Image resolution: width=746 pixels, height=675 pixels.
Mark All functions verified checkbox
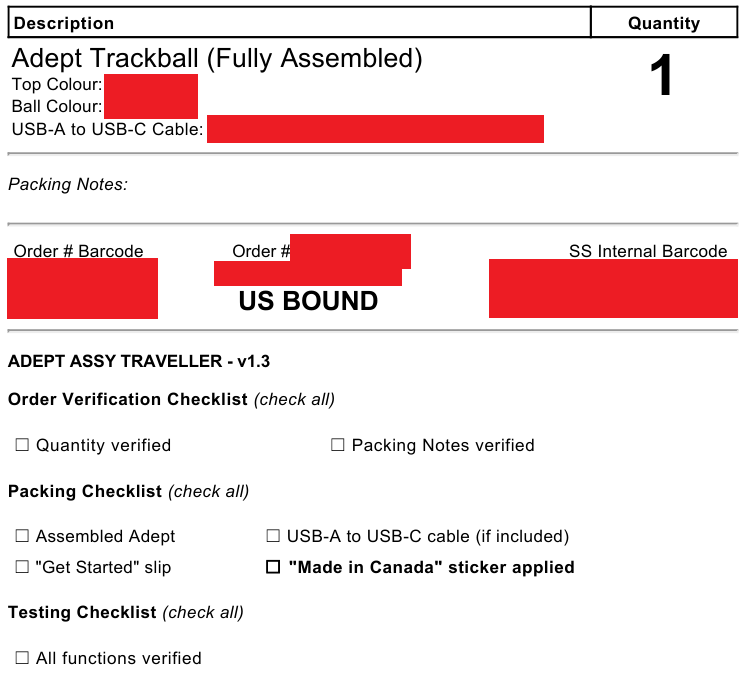point(22,658)
